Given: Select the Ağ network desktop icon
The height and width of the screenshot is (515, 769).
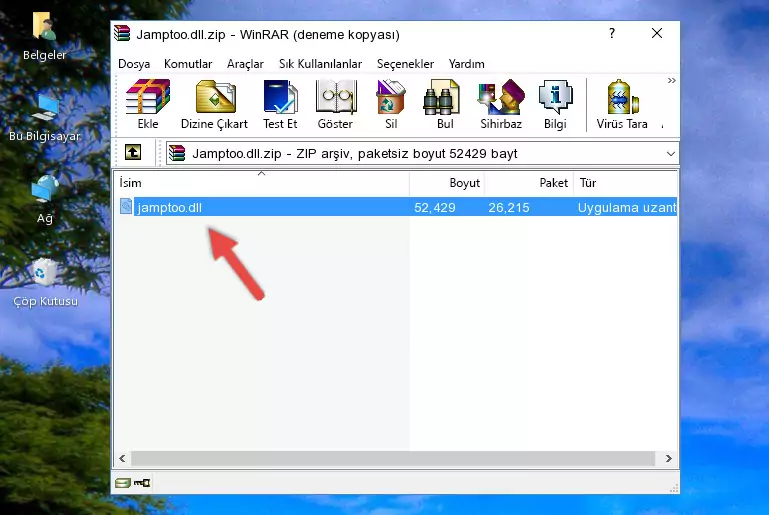Looking at the screenshot, I should pos(45,200).
